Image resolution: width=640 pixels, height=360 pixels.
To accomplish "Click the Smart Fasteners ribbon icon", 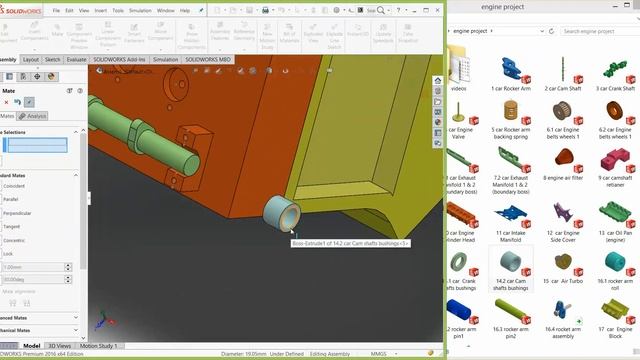I will [x=134, y=33].
